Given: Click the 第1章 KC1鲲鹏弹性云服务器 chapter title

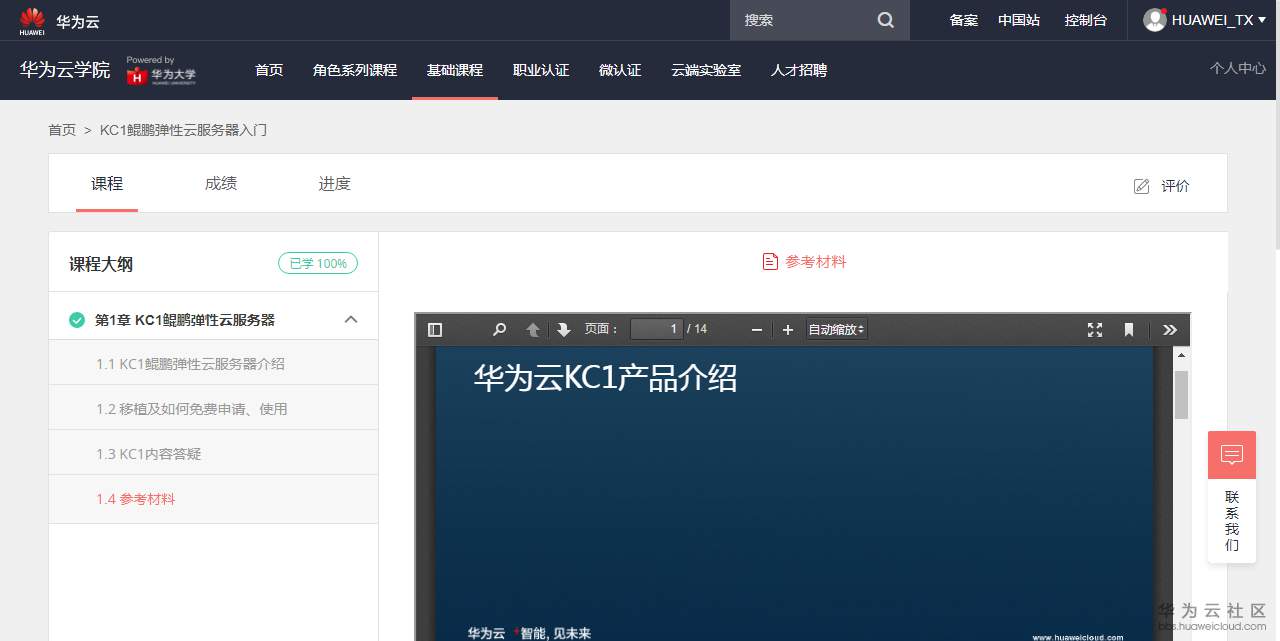Looking at the screenshot, I should pyautogui.click(x=185, y=320).
